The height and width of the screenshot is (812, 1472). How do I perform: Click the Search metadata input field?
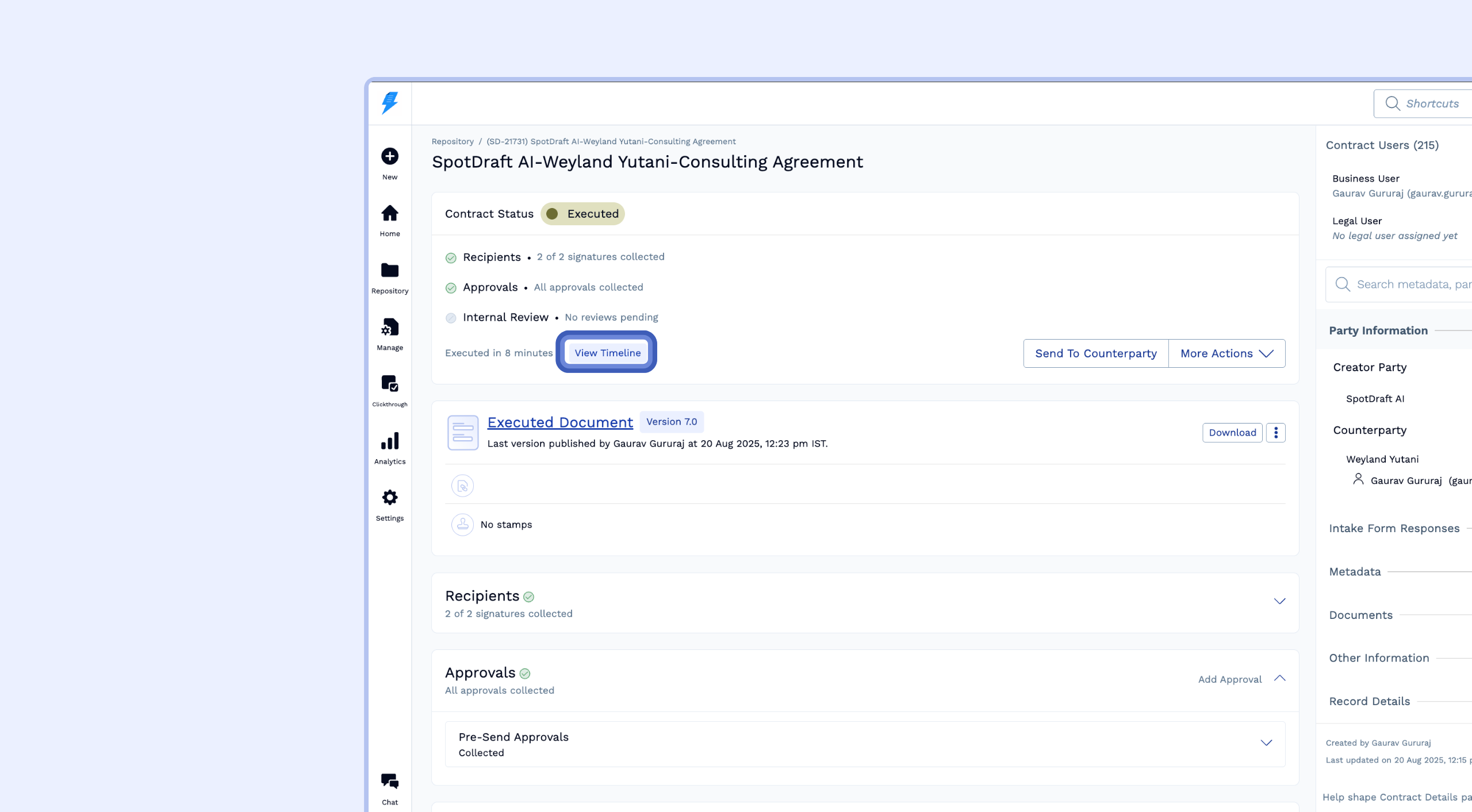1409,284
